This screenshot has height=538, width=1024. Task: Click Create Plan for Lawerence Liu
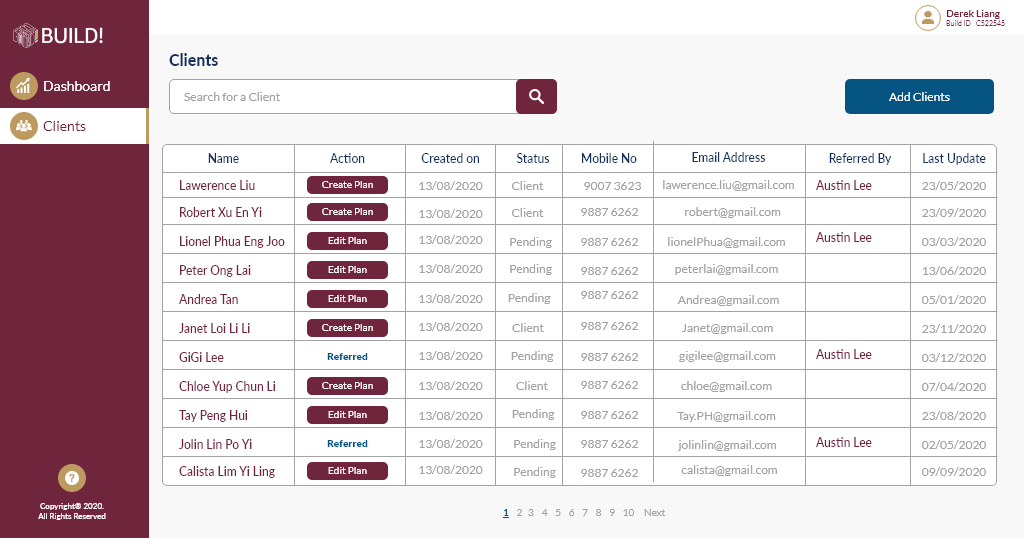347,184
